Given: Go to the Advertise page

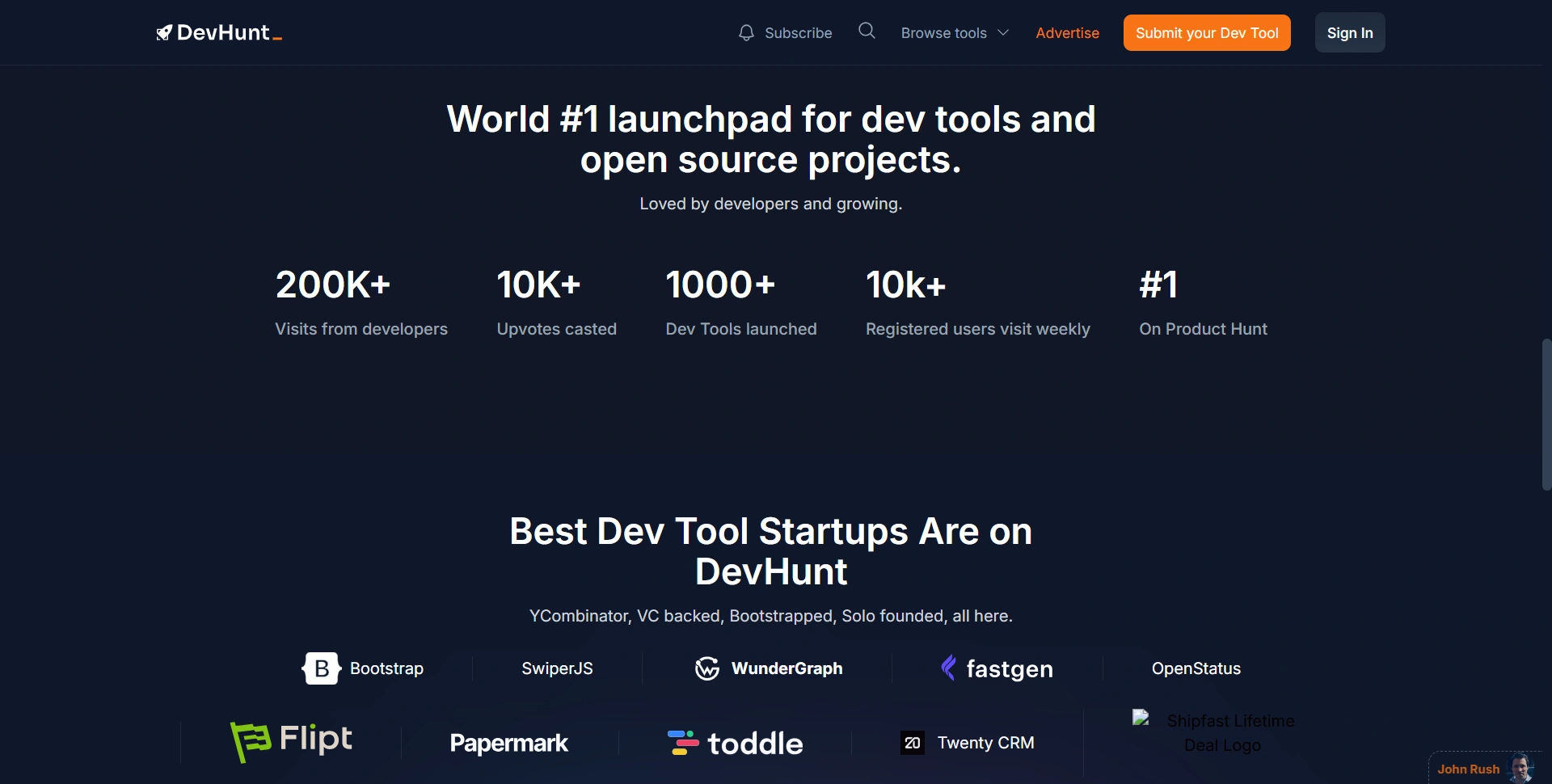Looking at the screenshot, I should tap(1067, 33).
